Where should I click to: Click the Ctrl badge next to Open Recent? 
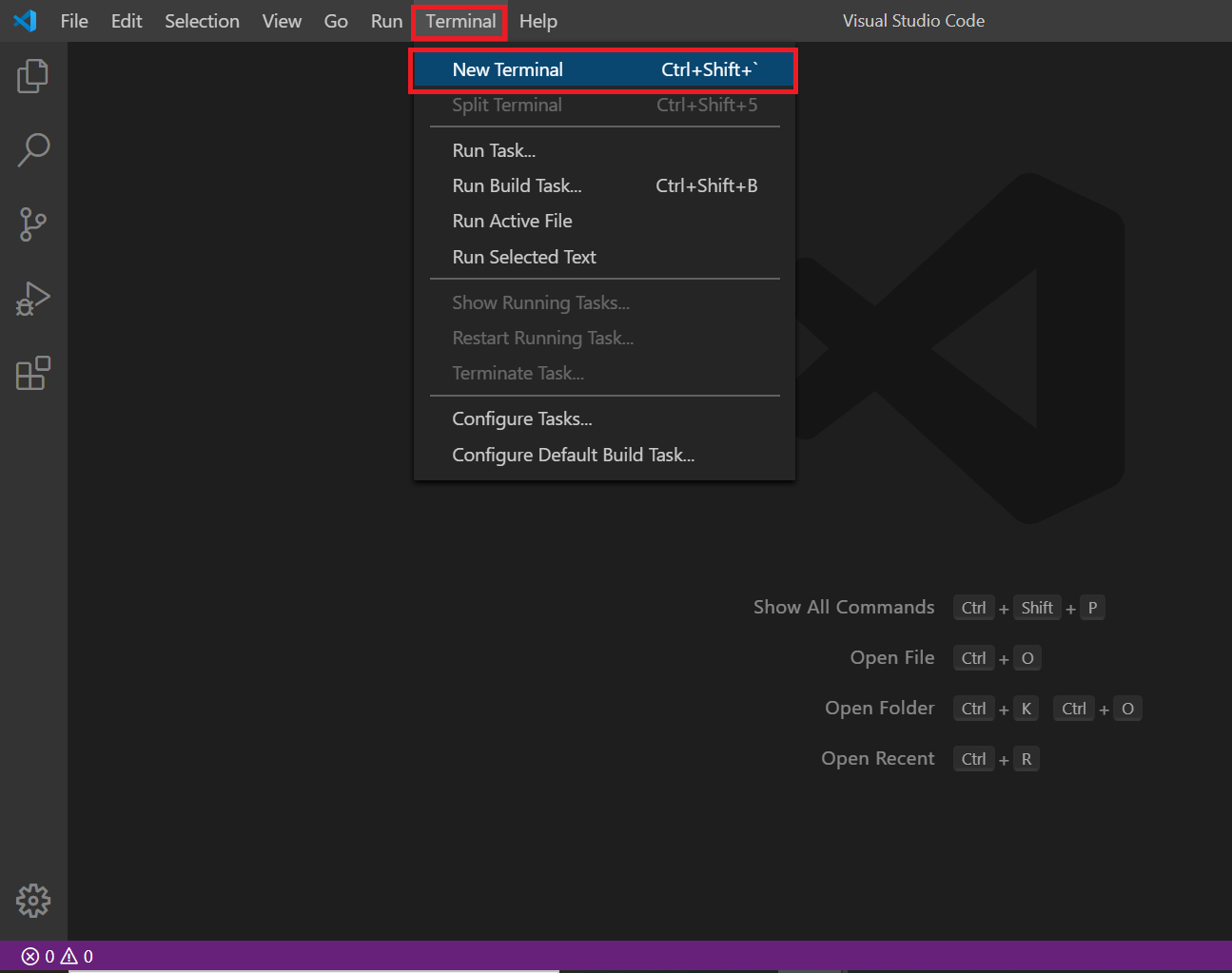973,758
